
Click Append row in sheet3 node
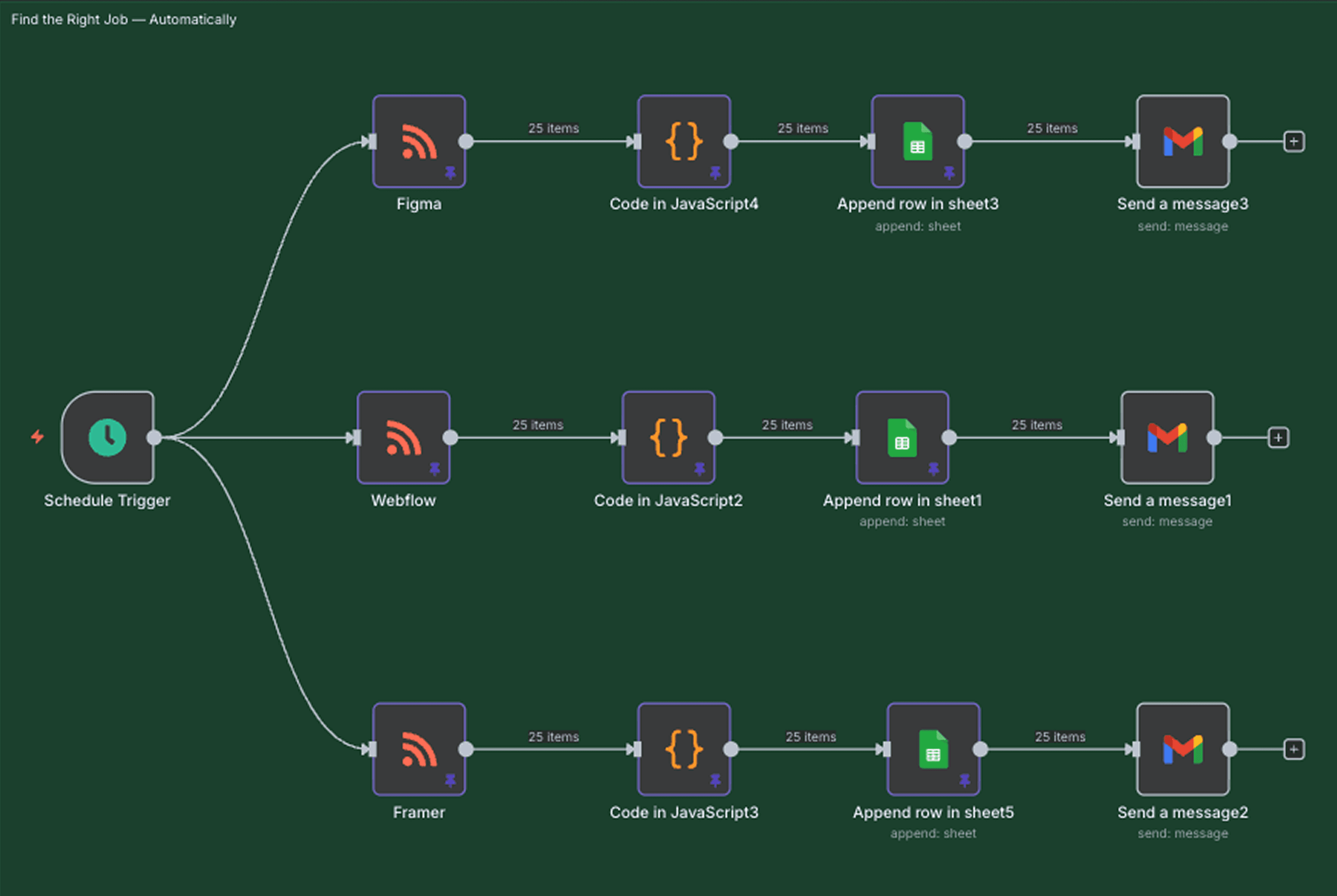pos(918,141)
